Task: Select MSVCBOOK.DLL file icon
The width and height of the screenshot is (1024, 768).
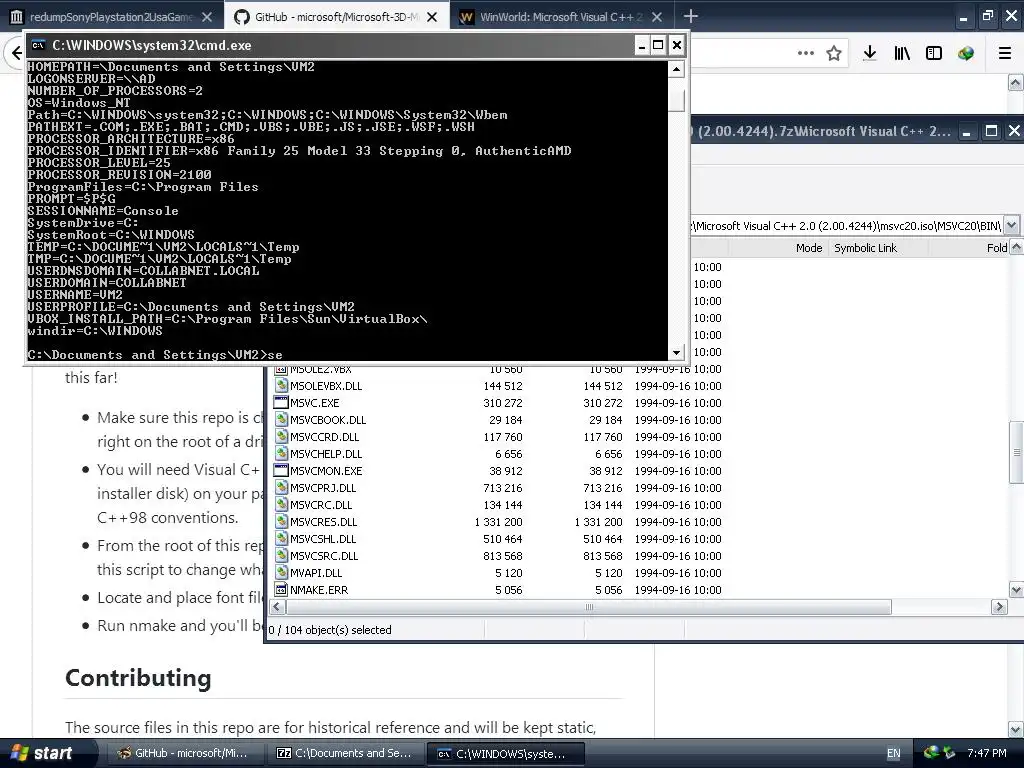Action: pyautogui.click(x=281, y=419)
